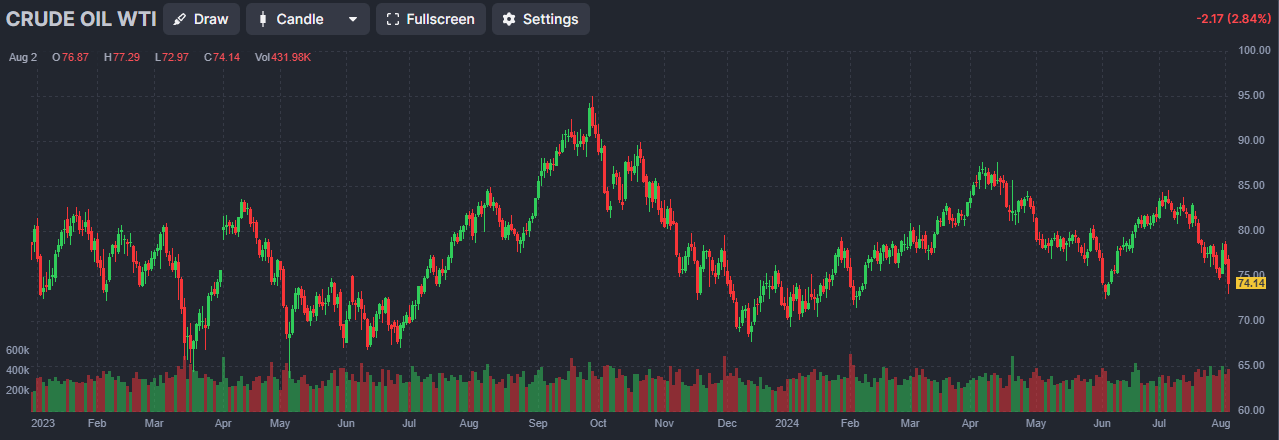Viewport: 1279px width, 440px height.
Task: Click the Aug 2 date in the data legend
Action: (22, 57)
